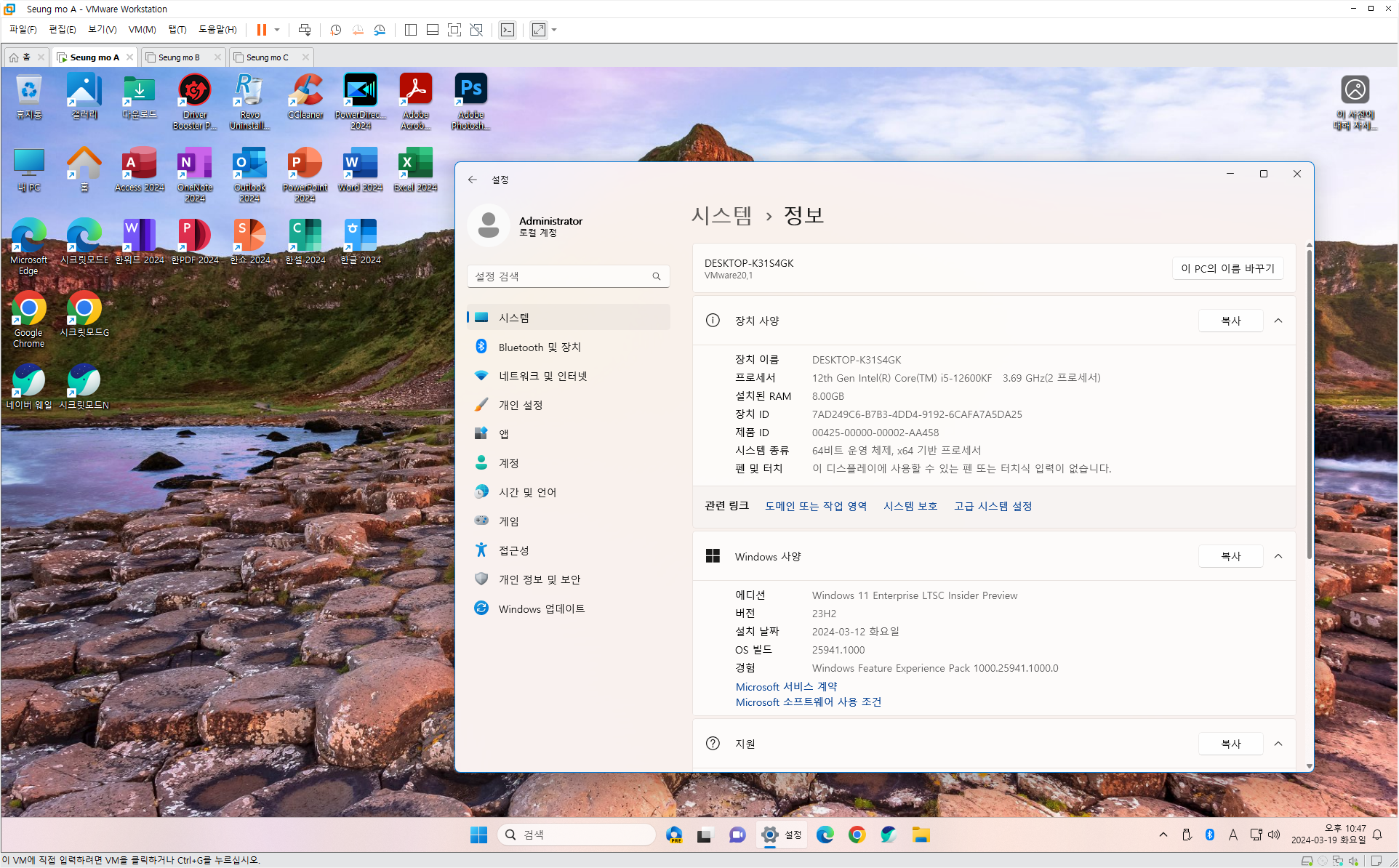Collapse the Windows 사양 section chevron

(x=1278, y=556)
